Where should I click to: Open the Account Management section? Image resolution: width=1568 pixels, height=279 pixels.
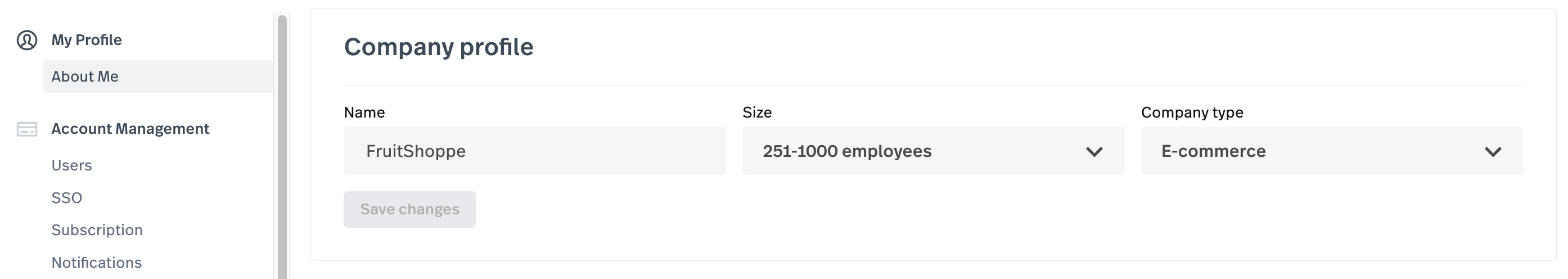coord(130,129)
